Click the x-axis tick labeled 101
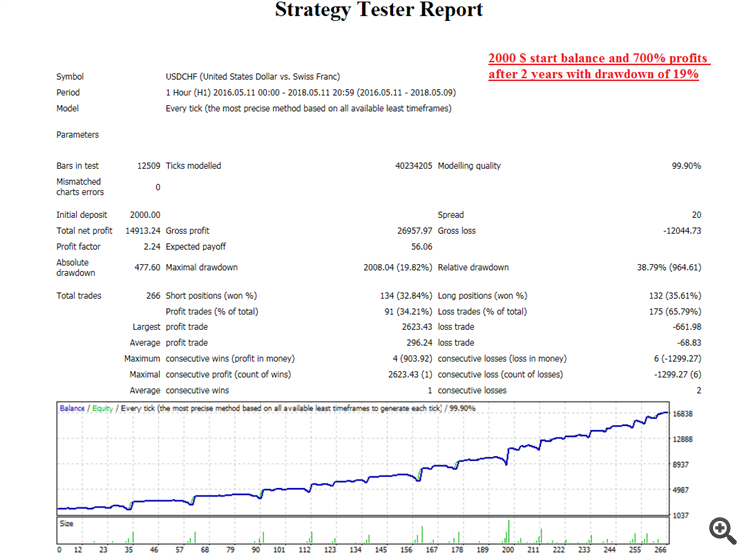 (x=279, y=550)
